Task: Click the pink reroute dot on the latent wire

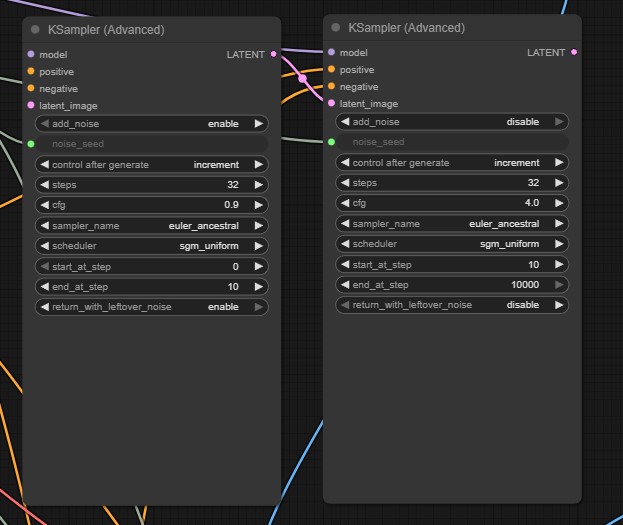Action: point(302,79)
